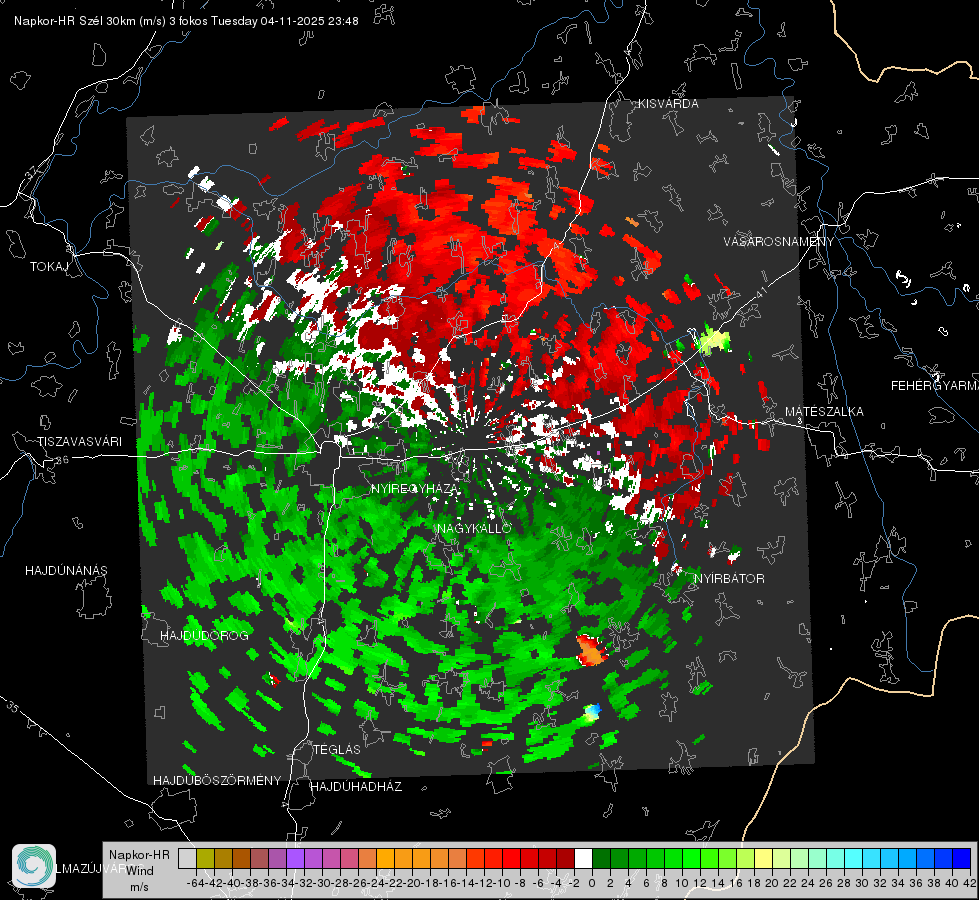Select the MÁTÉSZALKA city label
979x900 pixels.
824,412
